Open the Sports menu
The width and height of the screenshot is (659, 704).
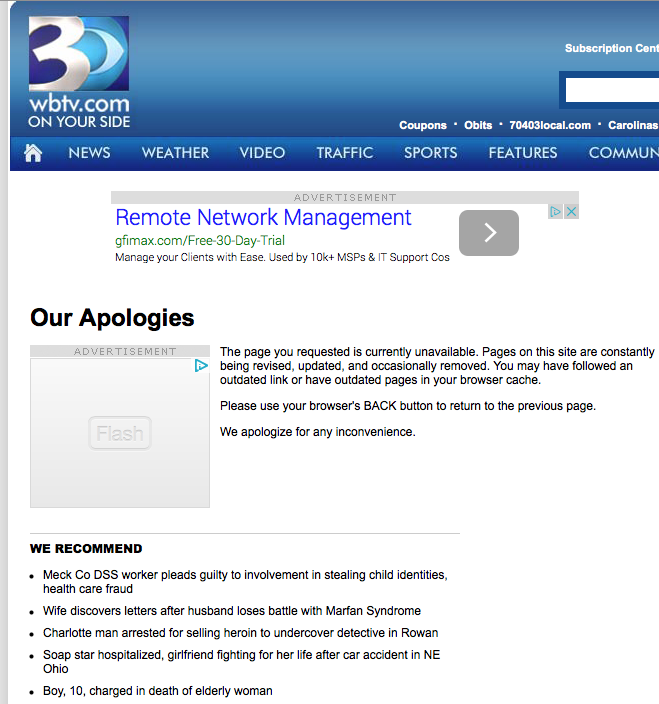point(430,153)
